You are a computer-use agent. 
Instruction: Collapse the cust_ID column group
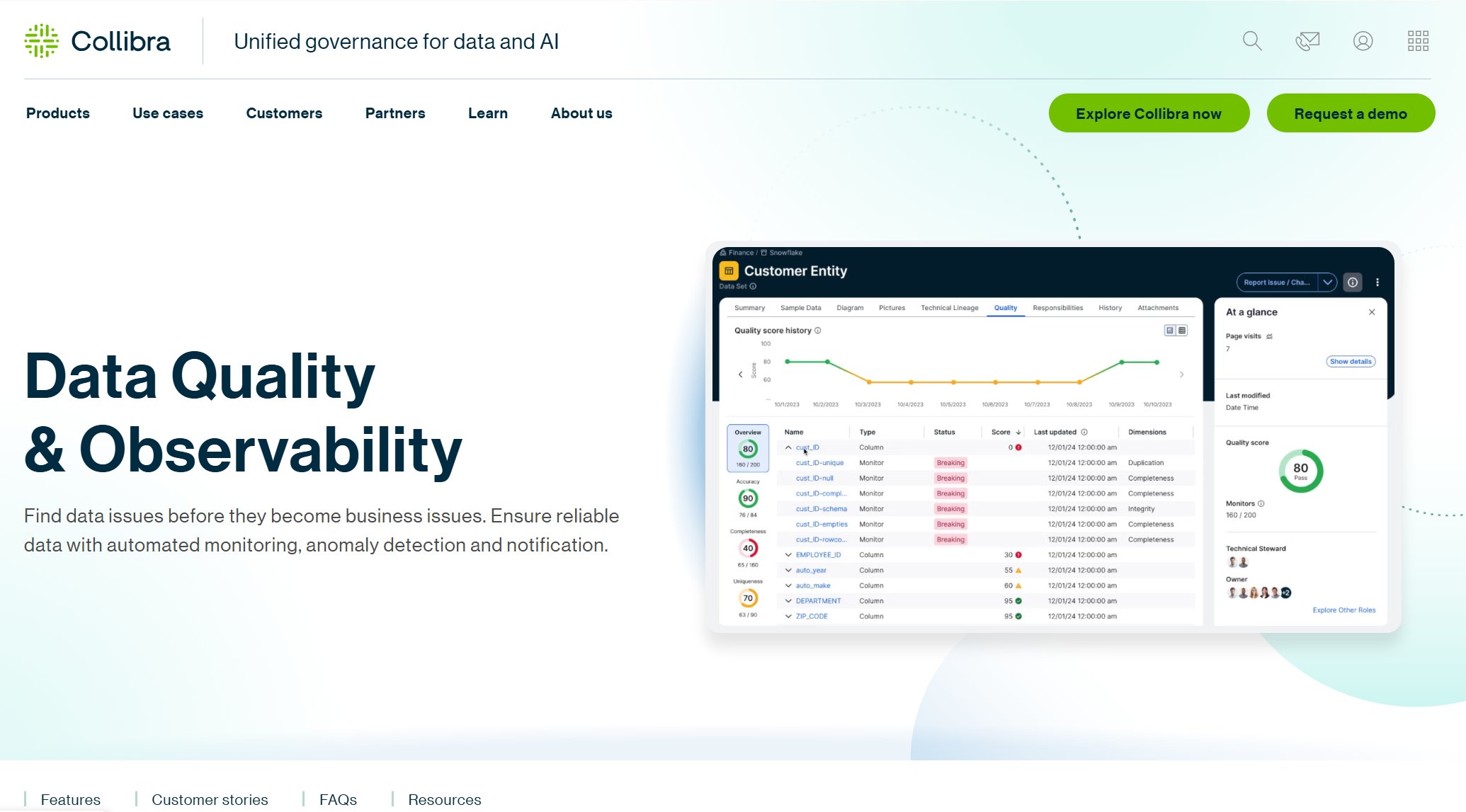[x=788, y=447]
